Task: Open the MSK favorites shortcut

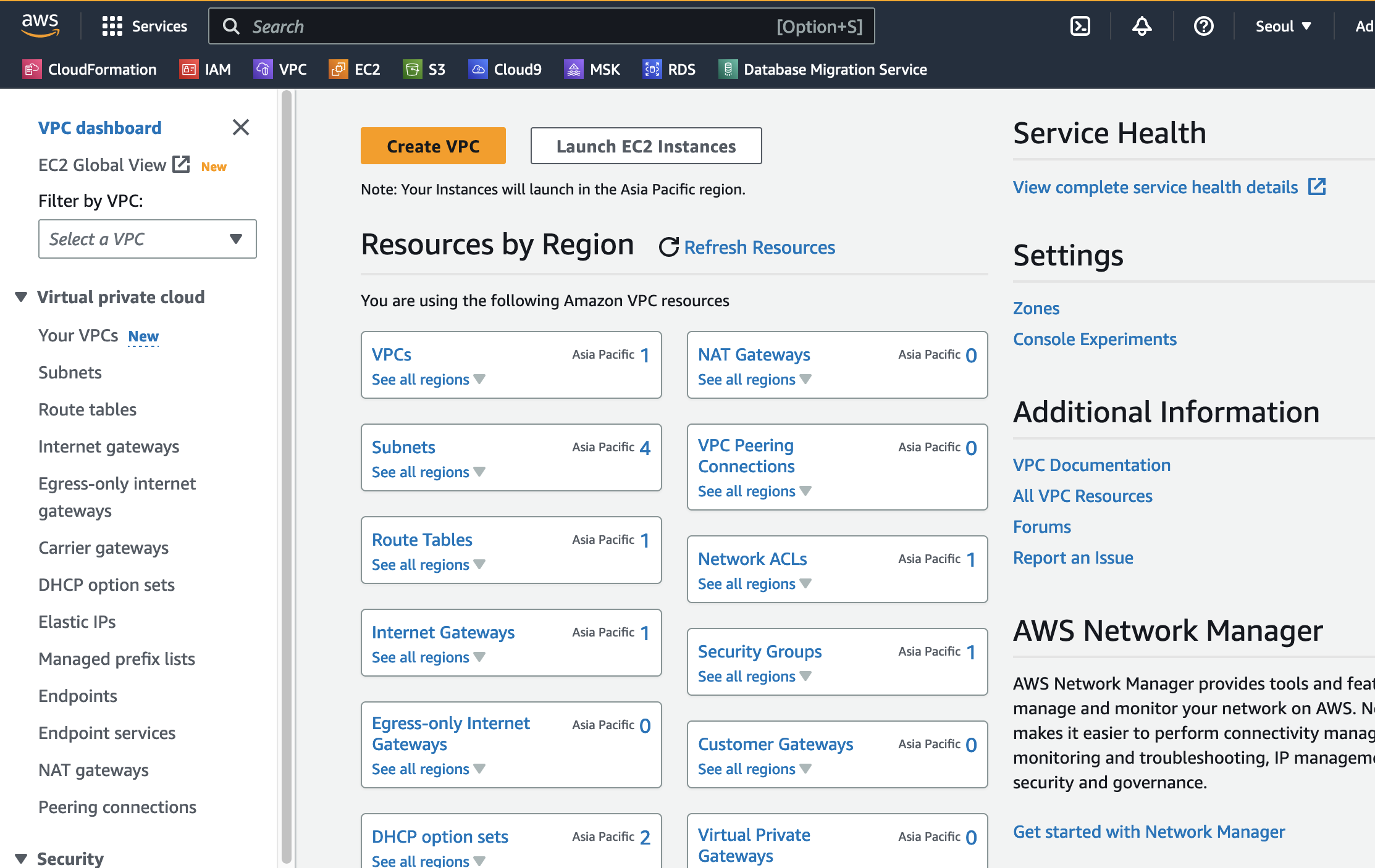Action: 592,69
